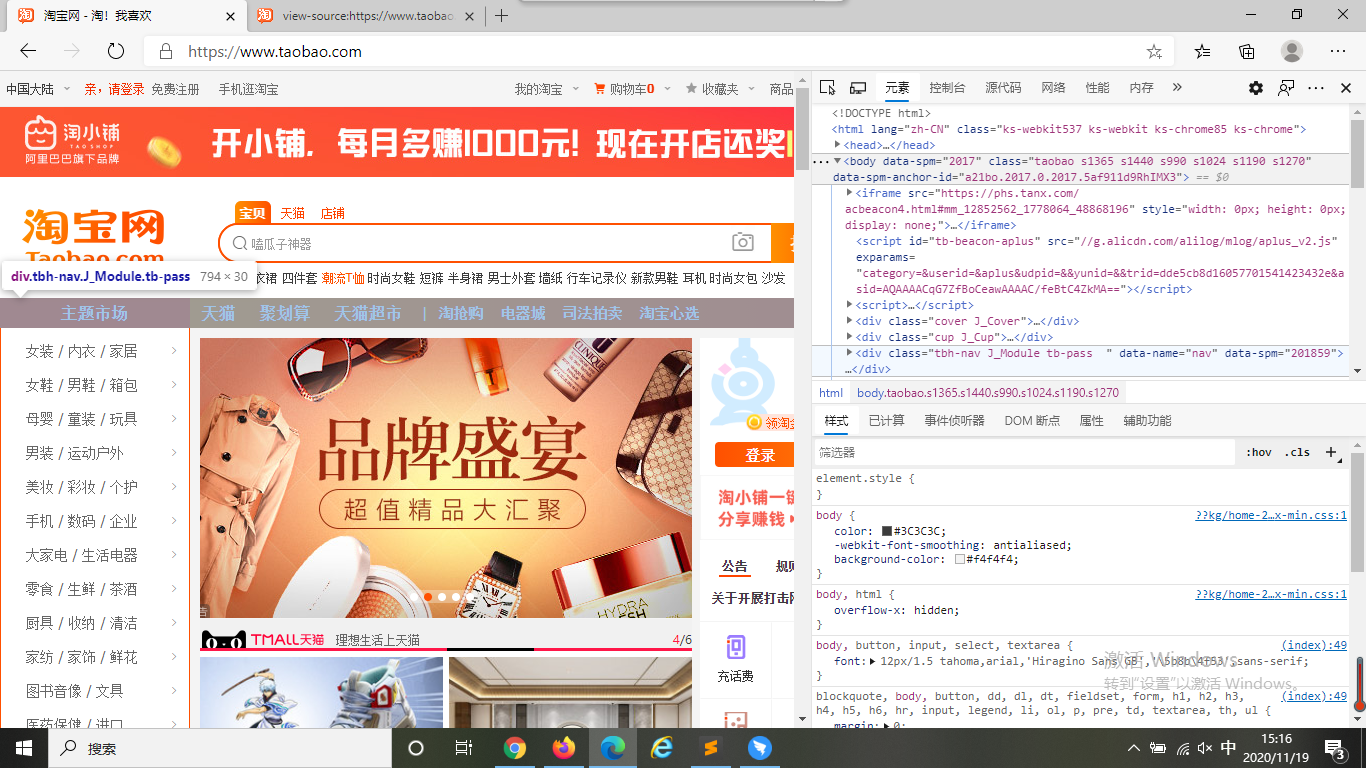Expand the div cup J_Cup node

[x=850, y=337]
